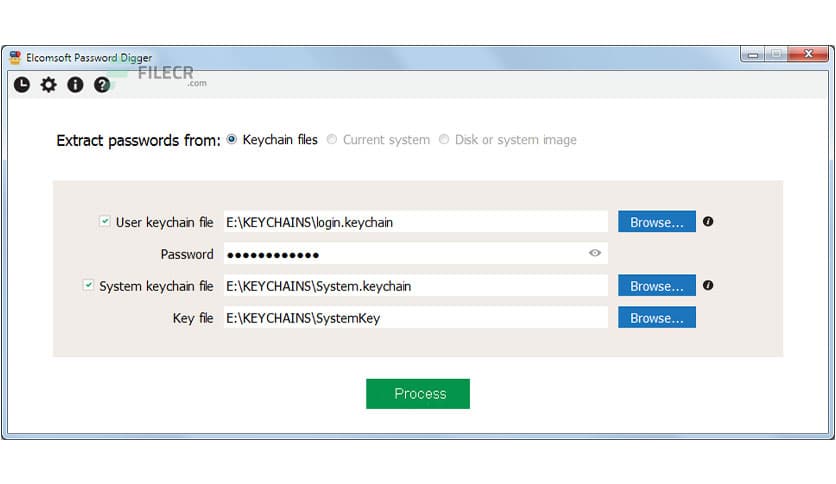Viewport: 836px width, 484px height.
Task: Browse for the user keychain file
Action: pyautogui.click(x=657, y=221)
